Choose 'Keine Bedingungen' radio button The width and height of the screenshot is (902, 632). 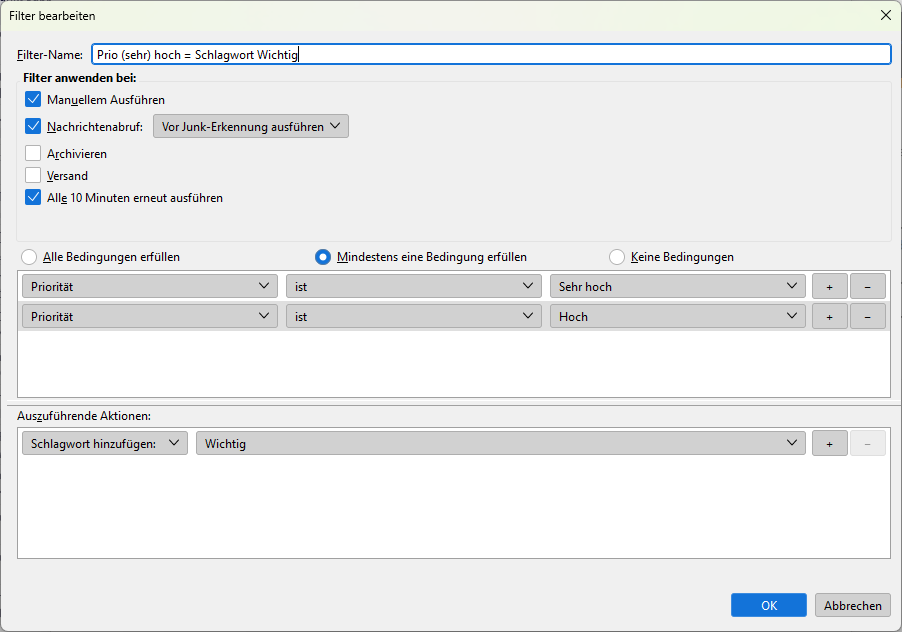coord(617,257)
